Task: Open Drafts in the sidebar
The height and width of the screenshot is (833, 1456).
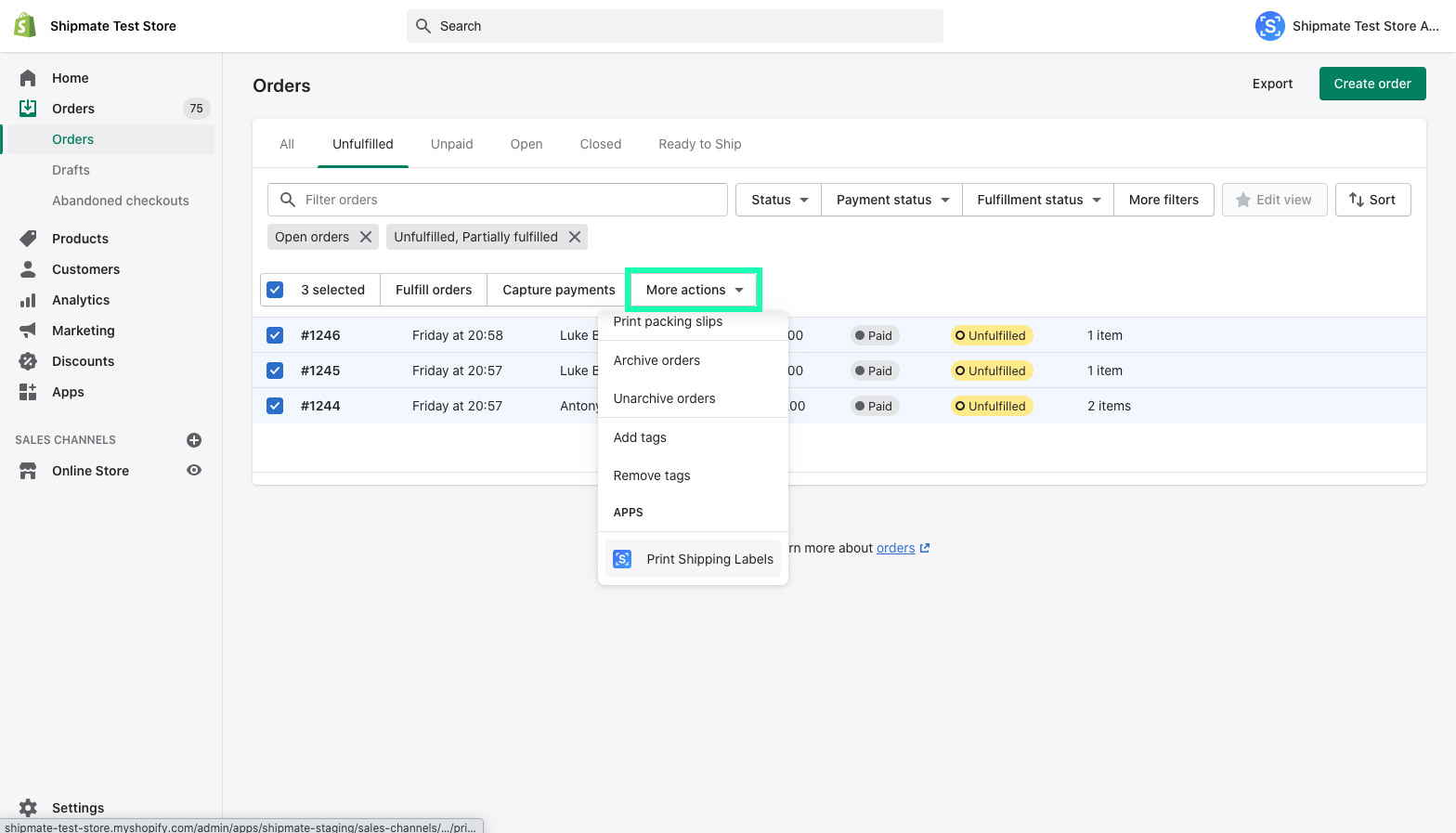Action: (x=71, y=170)
